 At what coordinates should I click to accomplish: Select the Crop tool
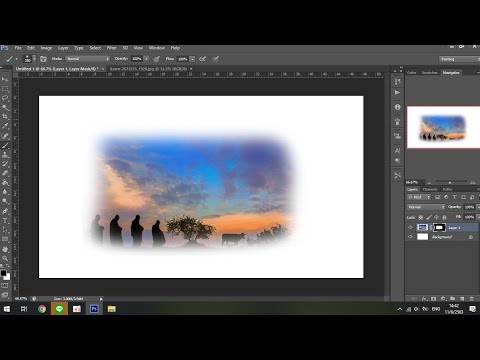[x=5, y=117]
